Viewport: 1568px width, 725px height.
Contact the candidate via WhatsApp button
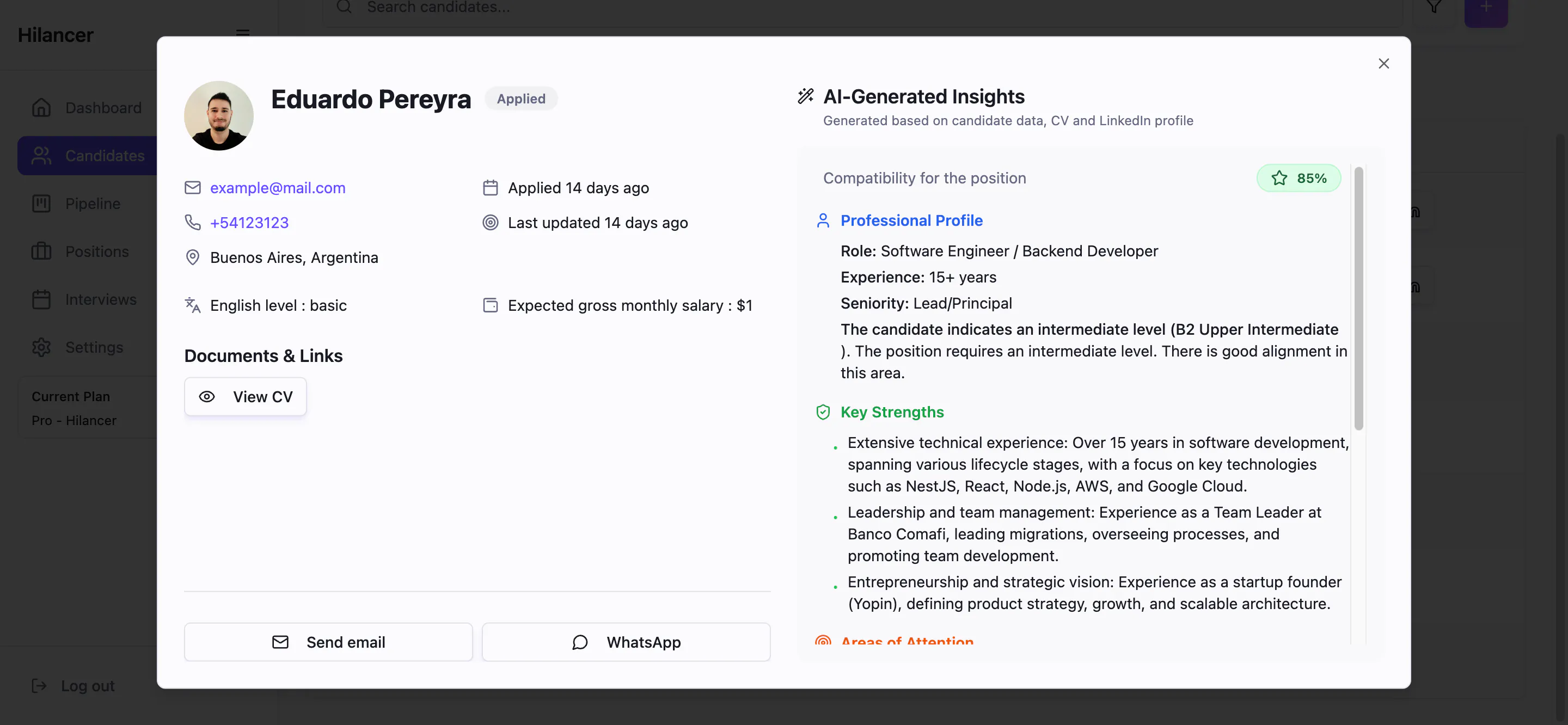(626, 642)
